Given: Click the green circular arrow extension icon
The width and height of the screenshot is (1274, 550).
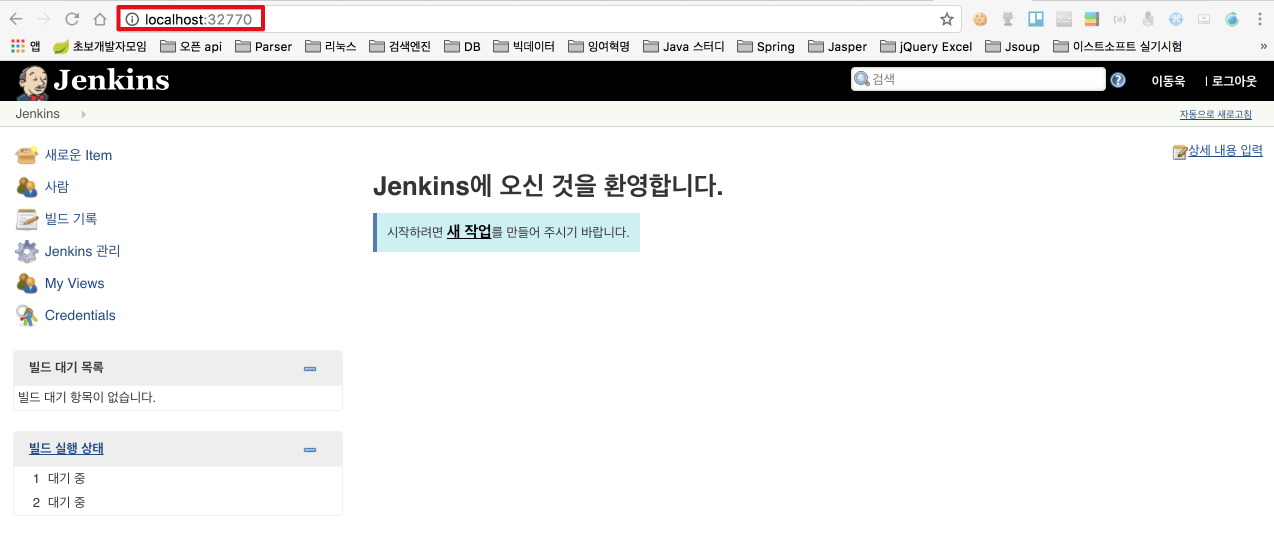Looking at the screenshot, I should click(1232, 19).
